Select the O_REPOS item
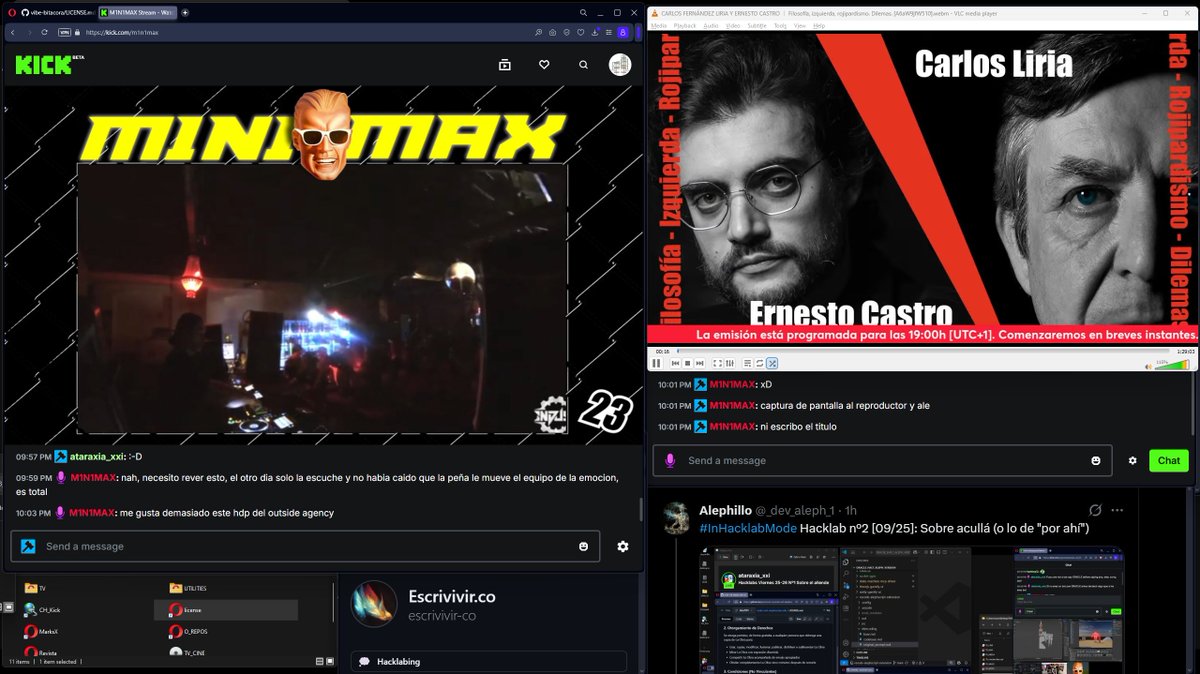The height and width of the screenshot is (674, 1200). point(189,631)
